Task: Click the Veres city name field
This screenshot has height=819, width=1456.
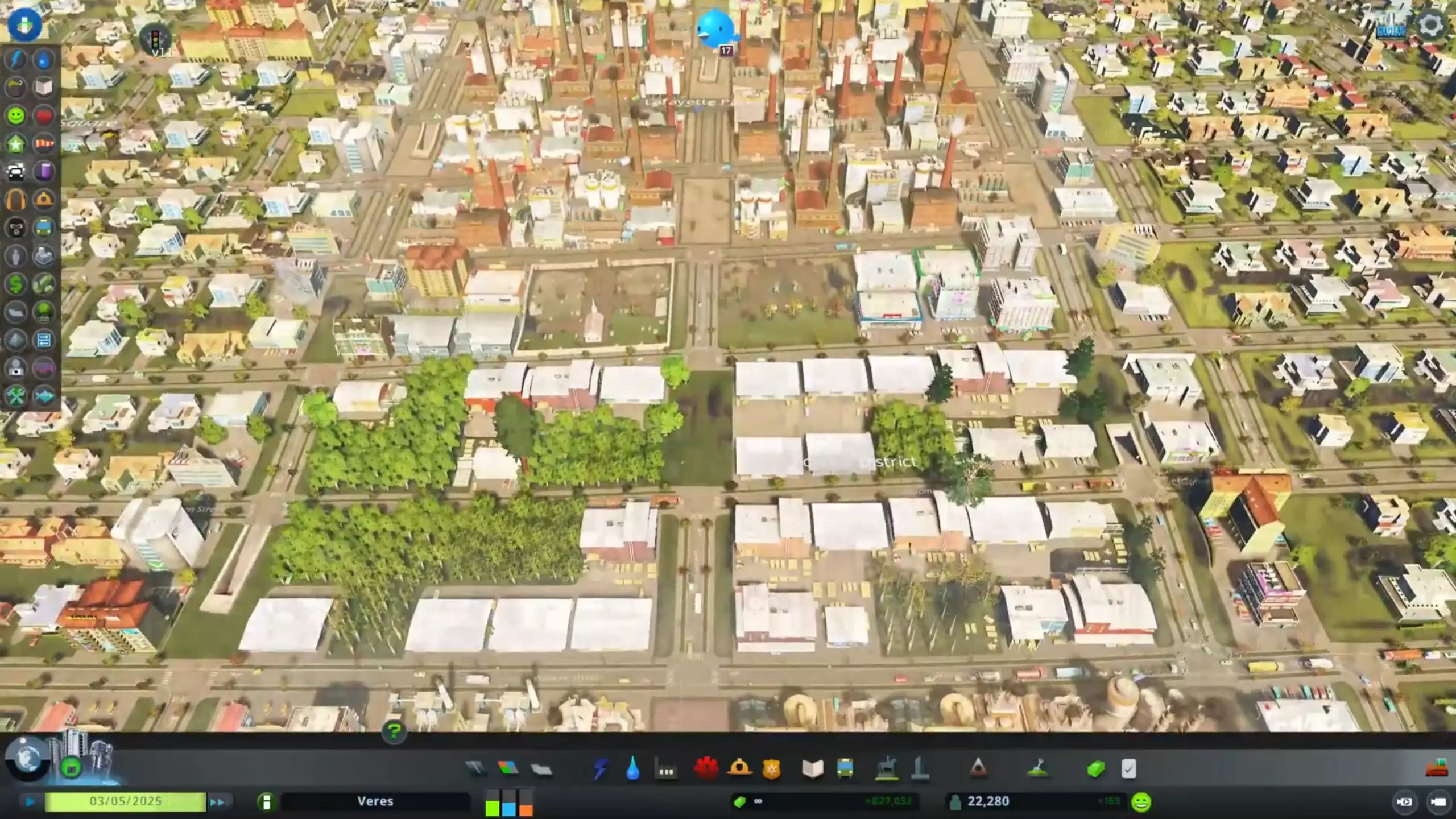Action: click(375, 801)
